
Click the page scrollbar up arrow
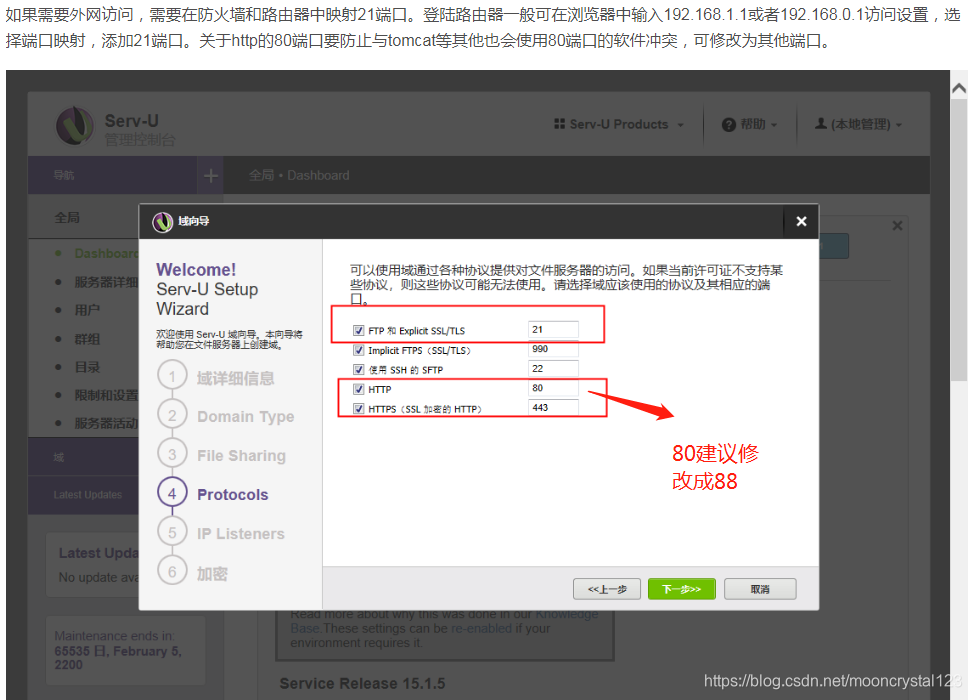[958, 89]
